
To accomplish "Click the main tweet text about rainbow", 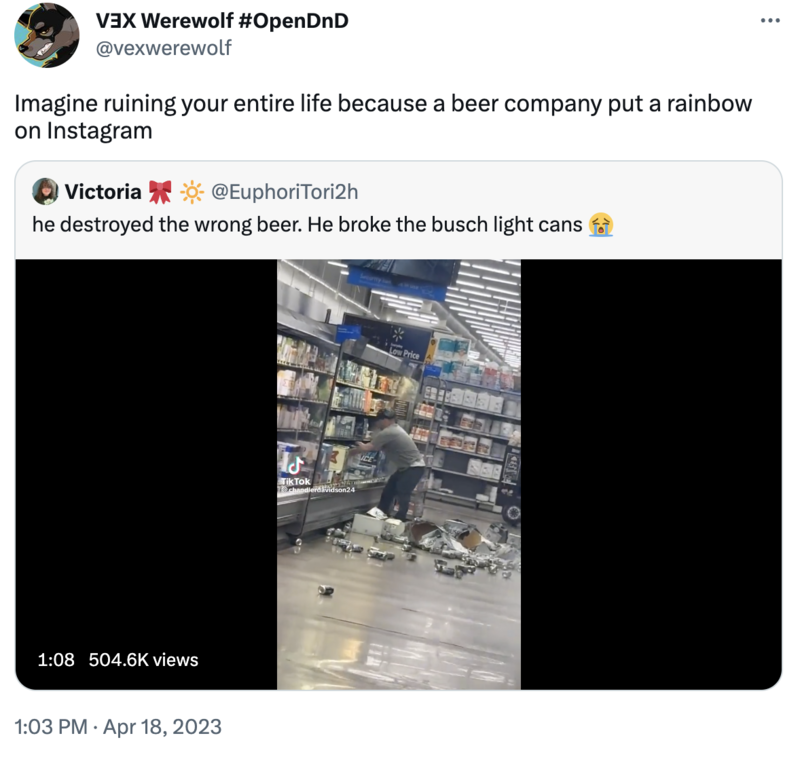I will [383, 117].
